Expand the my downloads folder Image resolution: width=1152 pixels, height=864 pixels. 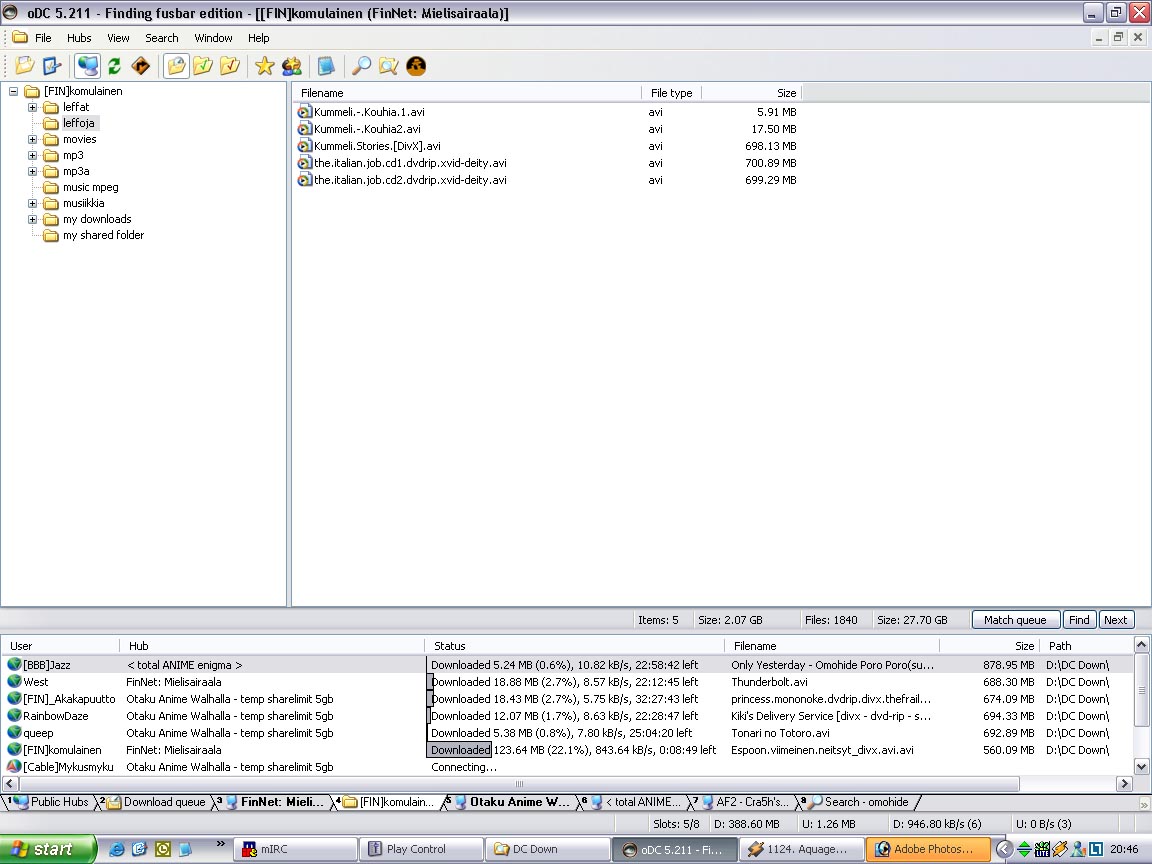pos(32,220)
